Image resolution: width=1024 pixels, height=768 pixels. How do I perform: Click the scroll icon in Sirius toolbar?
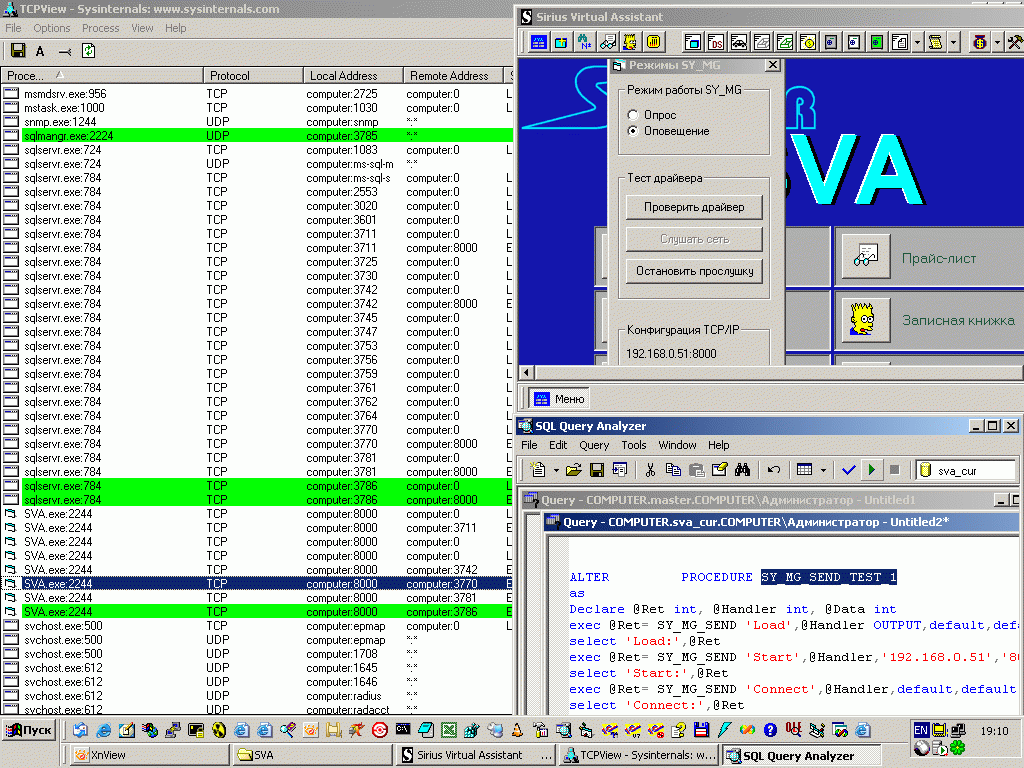click(935, 42)
